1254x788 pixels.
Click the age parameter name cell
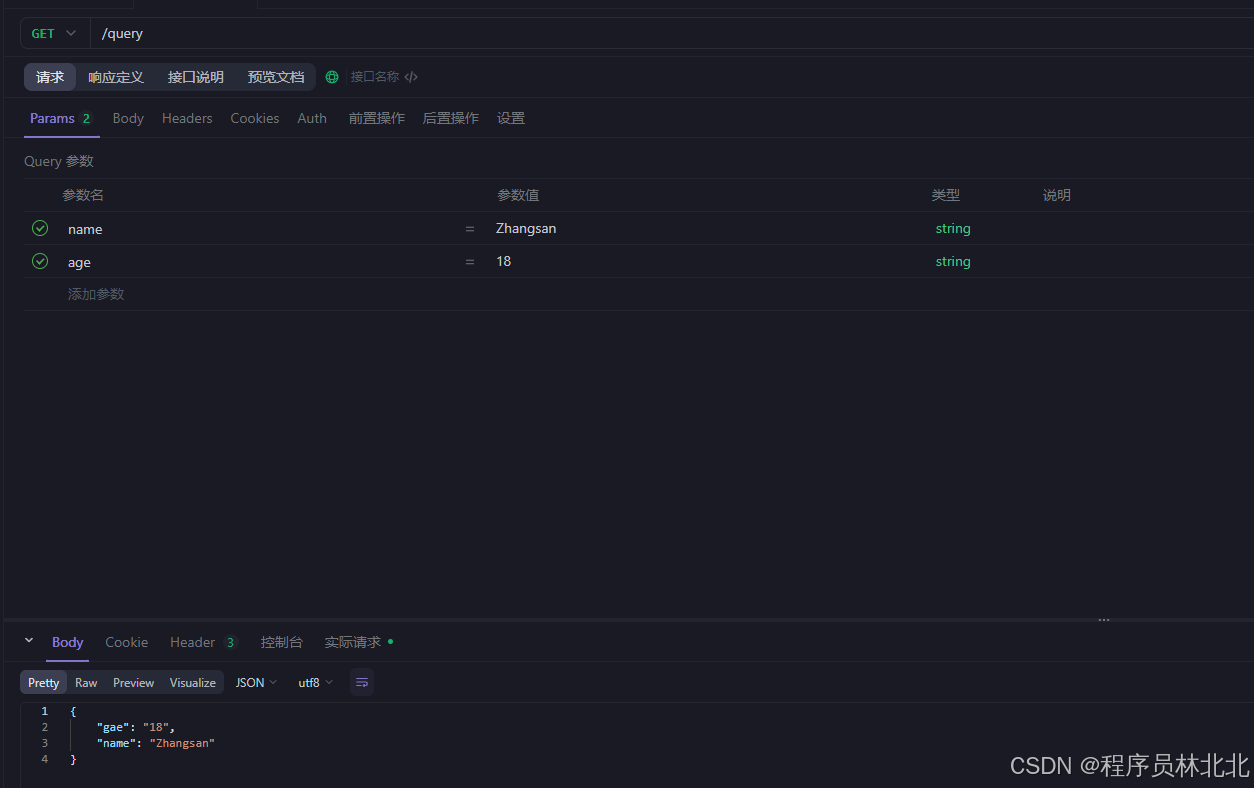pos(258,262)
